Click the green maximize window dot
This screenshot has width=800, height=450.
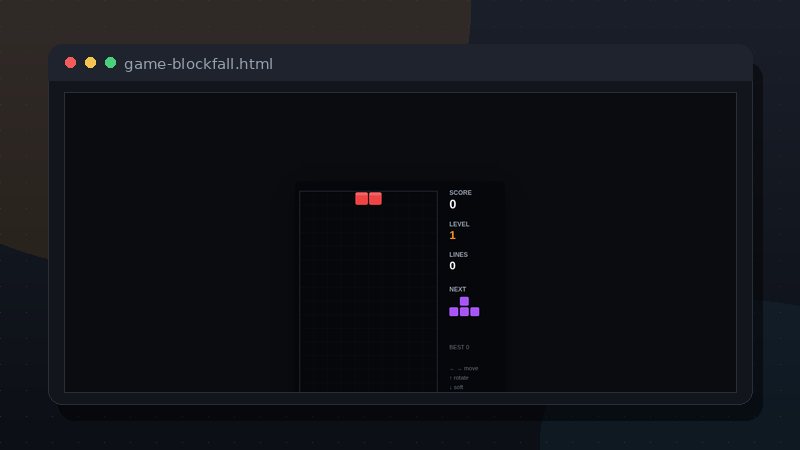(110, 63)
